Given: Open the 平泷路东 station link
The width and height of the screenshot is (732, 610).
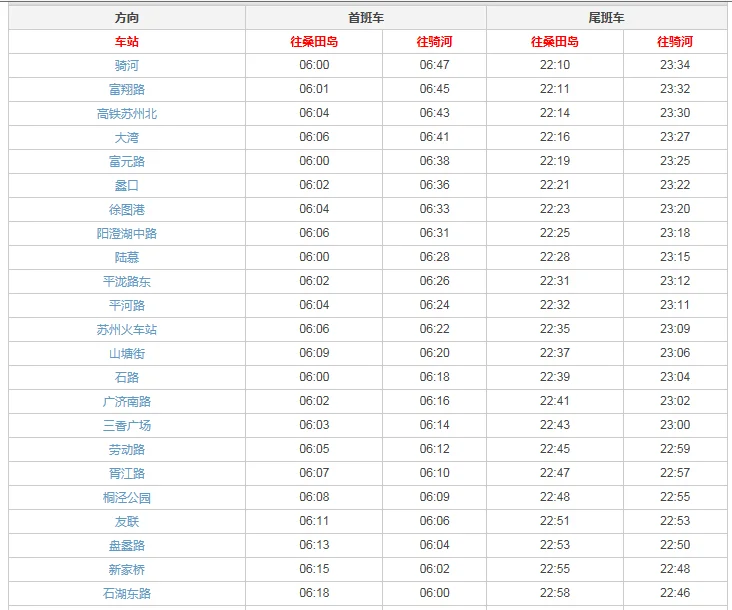Looking at the screenshot, I should click(x=127, y=282).
